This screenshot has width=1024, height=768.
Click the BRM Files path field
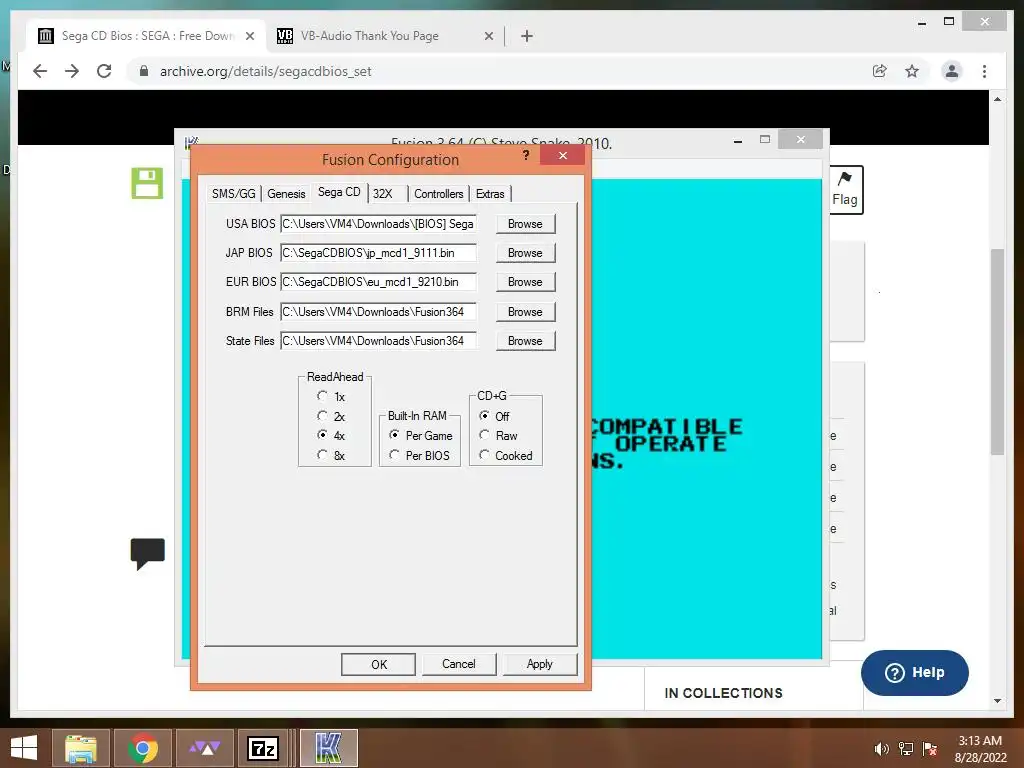pos(378,312)
